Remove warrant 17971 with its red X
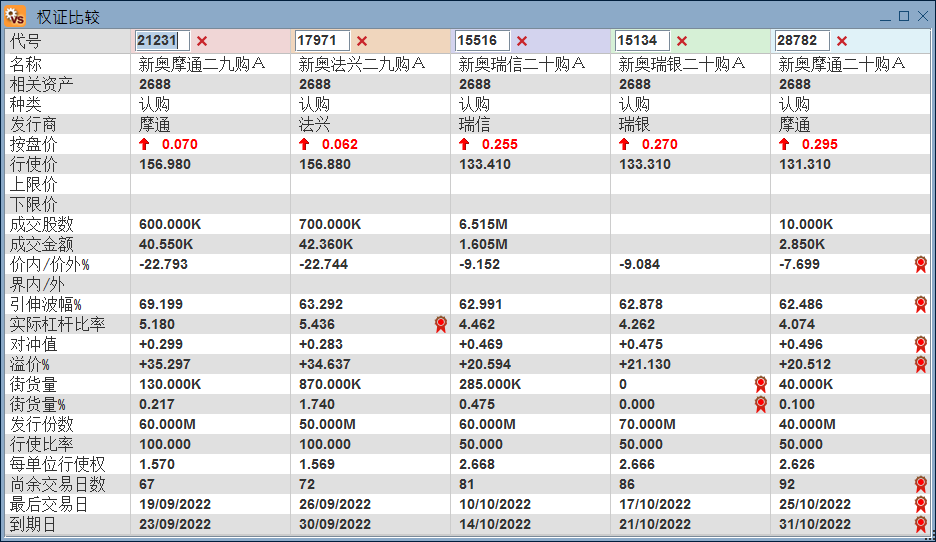The width and height of the screenshot is (936, 542). pyautogui.click(x=362, y=41)
